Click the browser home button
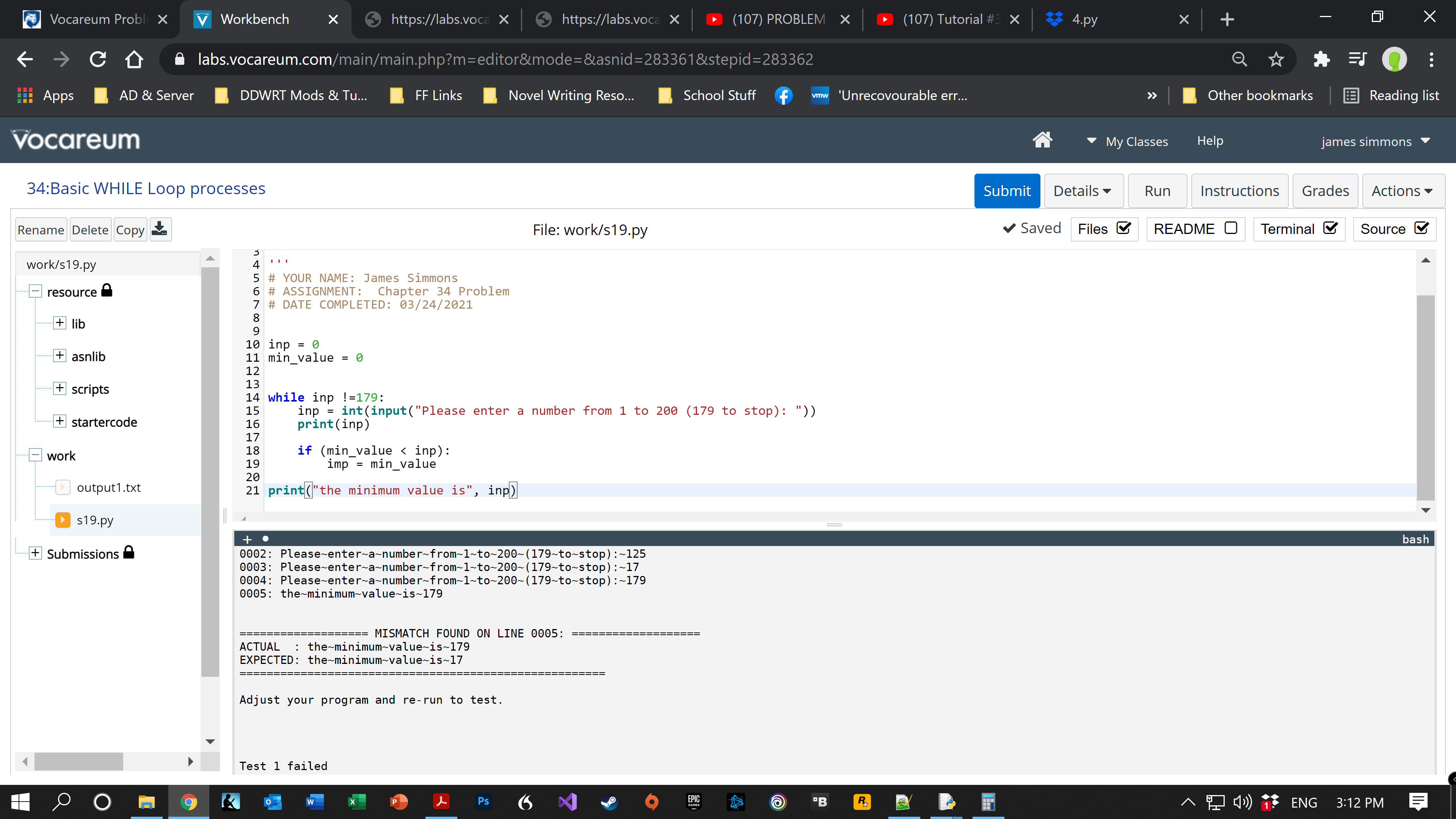 pos(134,60)
